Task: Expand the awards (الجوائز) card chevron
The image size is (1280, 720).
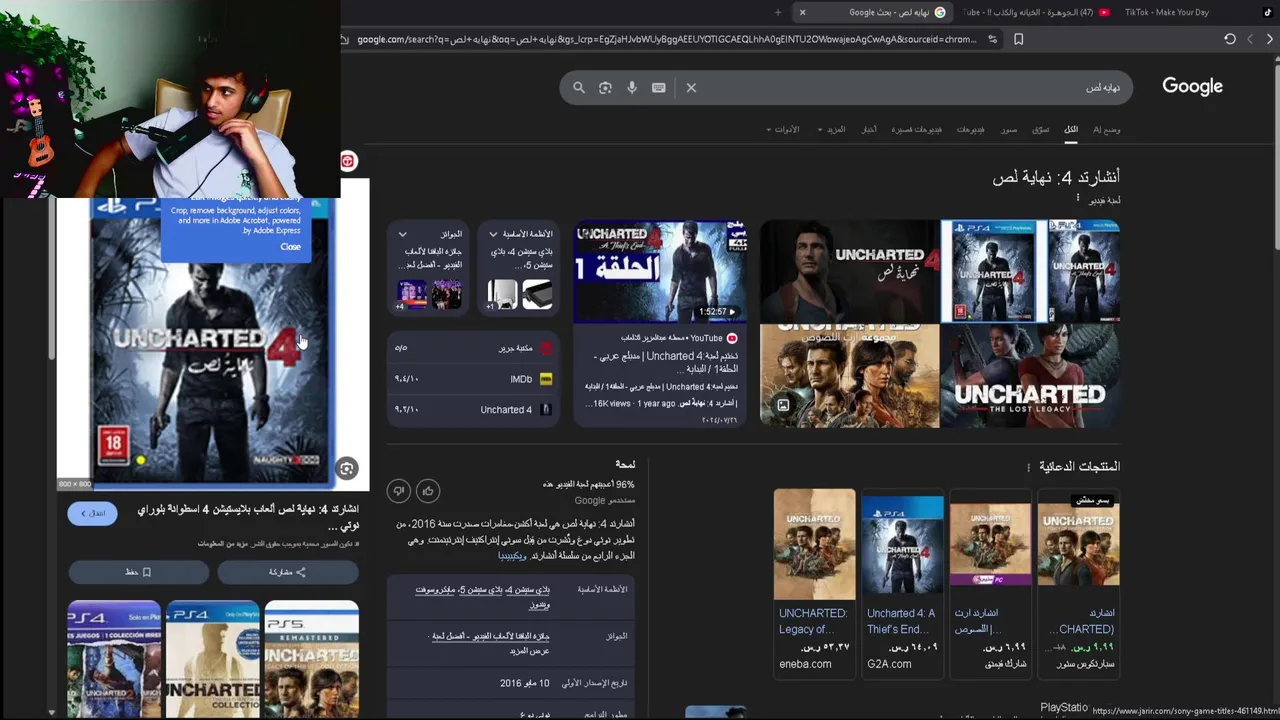Action: [403, 234]
